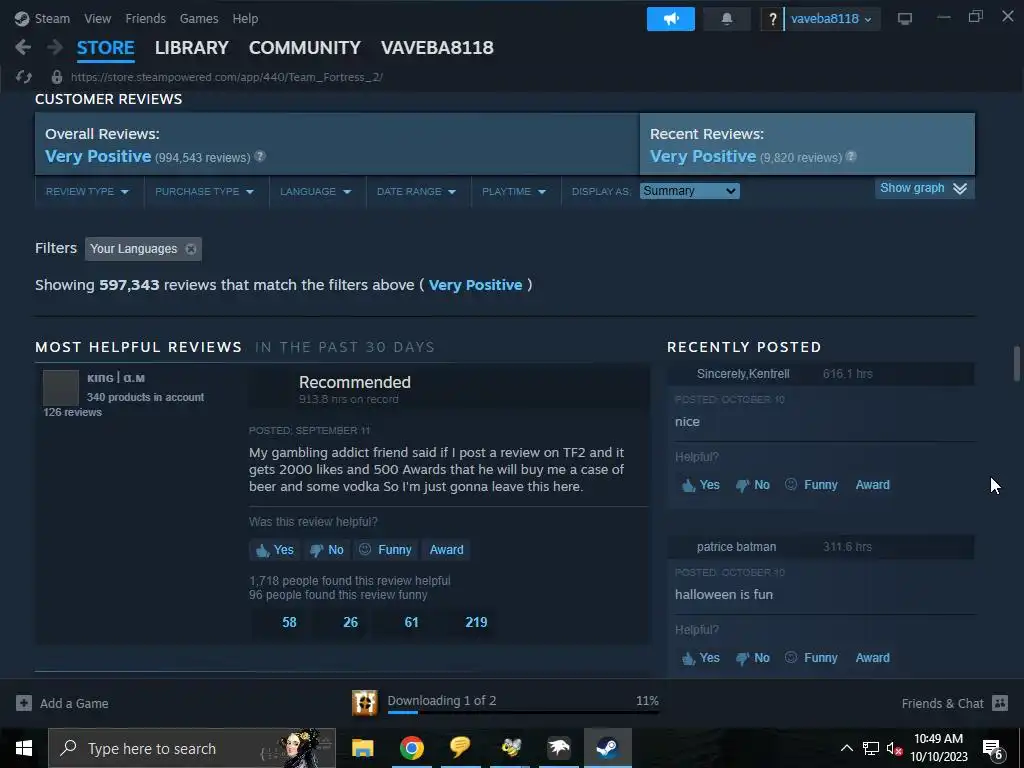
Task: Click the download progress bar
Action: tap(523, 712)
